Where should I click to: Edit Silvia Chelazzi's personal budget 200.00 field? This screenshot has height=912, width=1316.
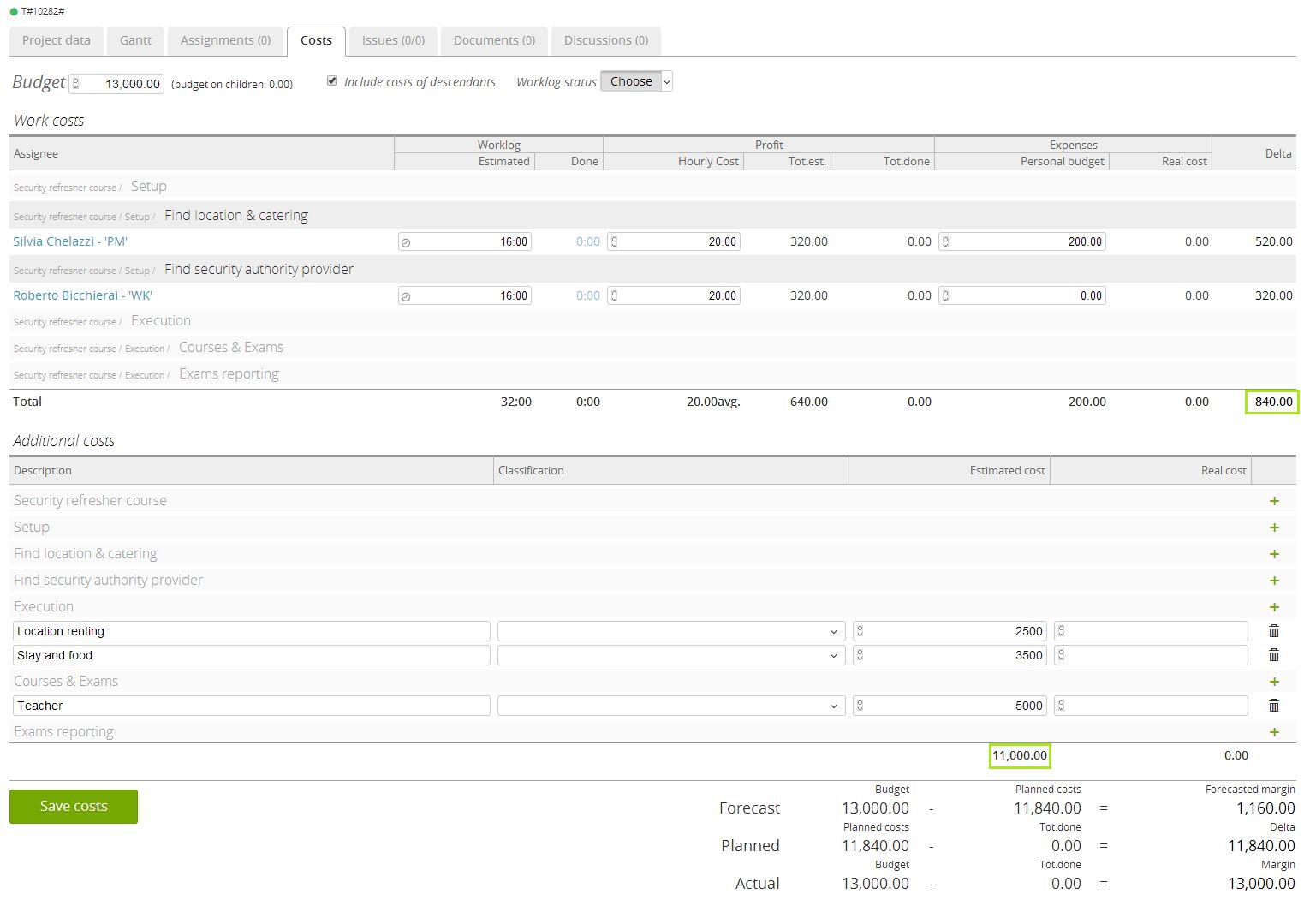pos(1022,241)
